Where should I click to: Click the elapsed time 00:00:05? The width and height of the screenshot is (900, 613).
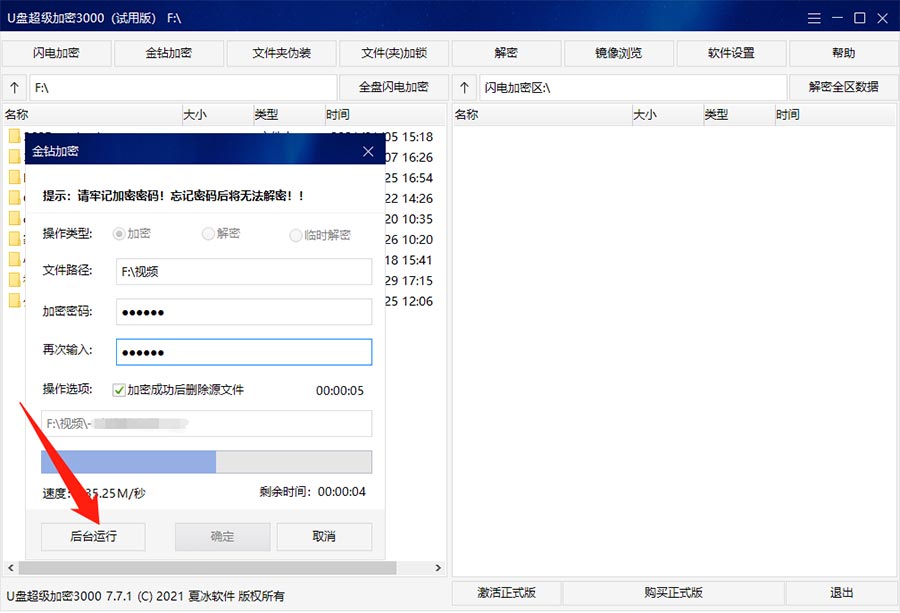coord(340,391)
